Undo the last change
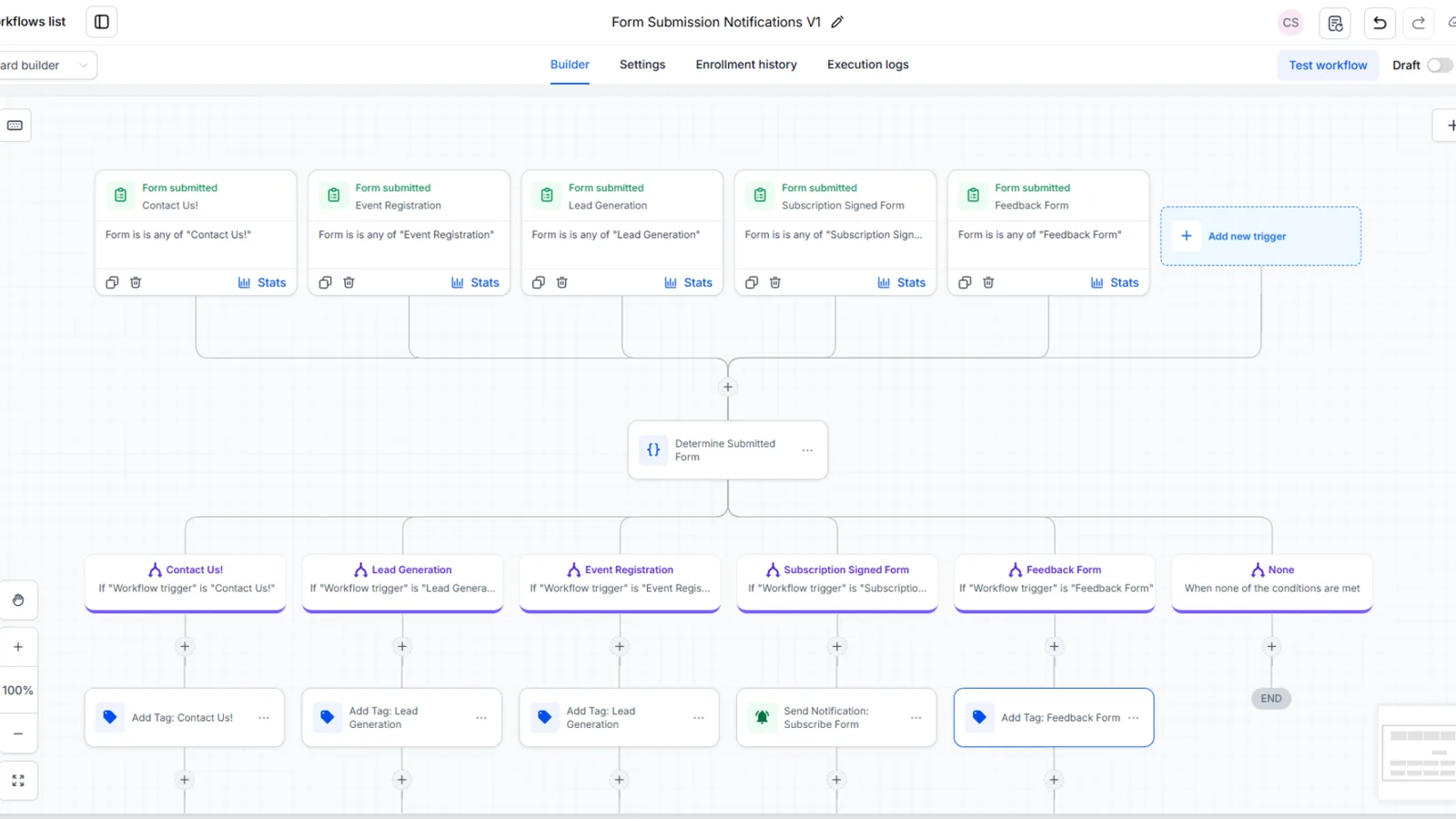 click(1380, 23)
